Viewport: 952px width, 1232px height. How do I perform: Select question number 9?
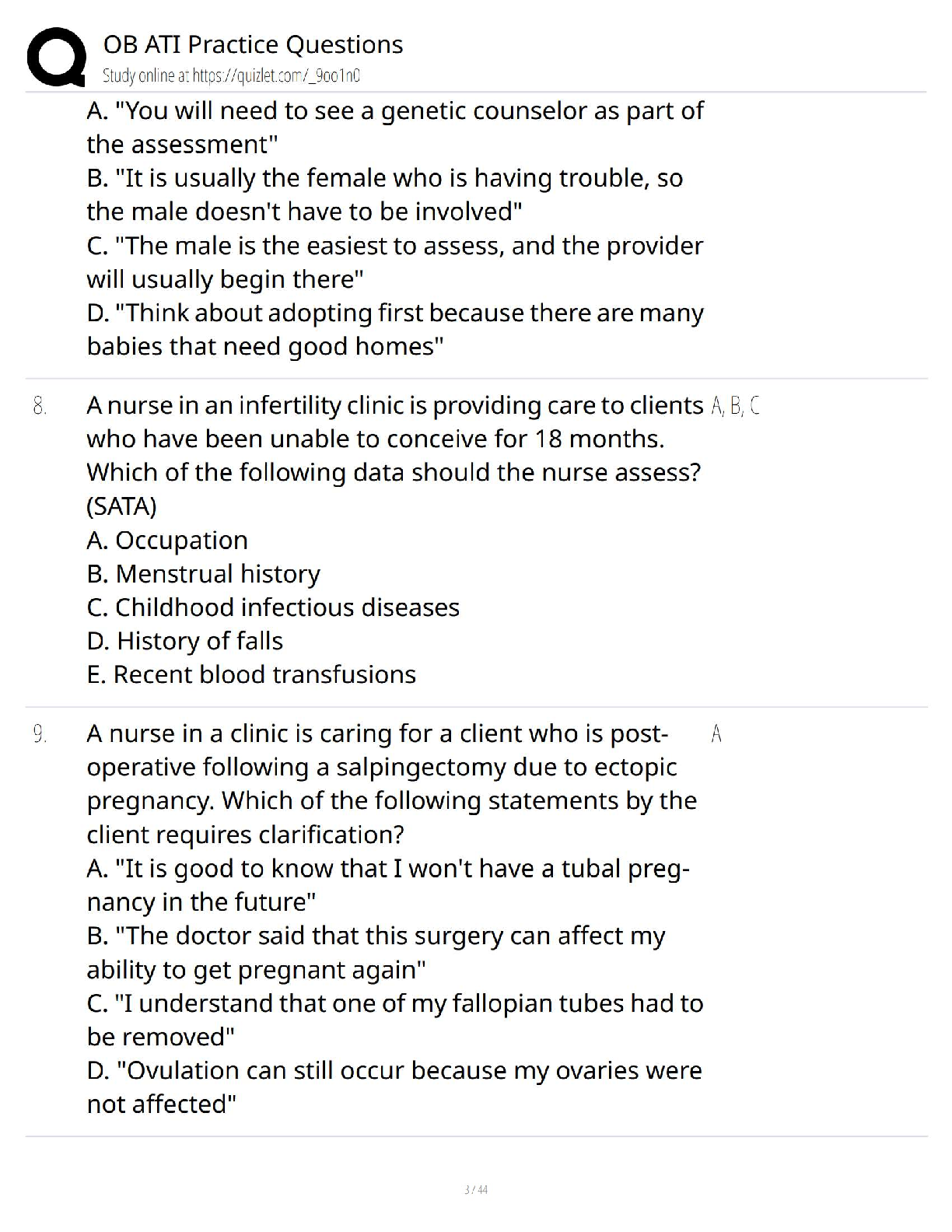point(40,733)
